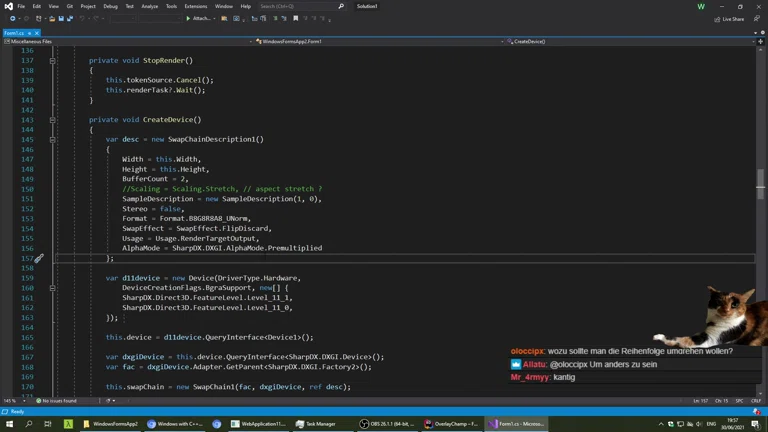768x432 pixels.
Task: Close the Form1.cs tab
Action: (37, 33)
